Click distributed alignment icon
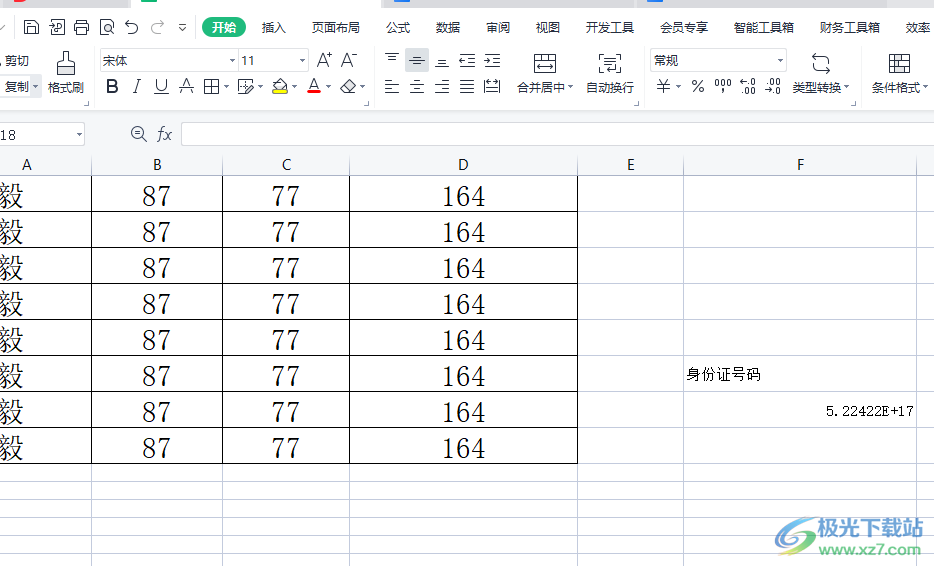Viewport: 934px width, 566px height. click(x=492, y=87)
